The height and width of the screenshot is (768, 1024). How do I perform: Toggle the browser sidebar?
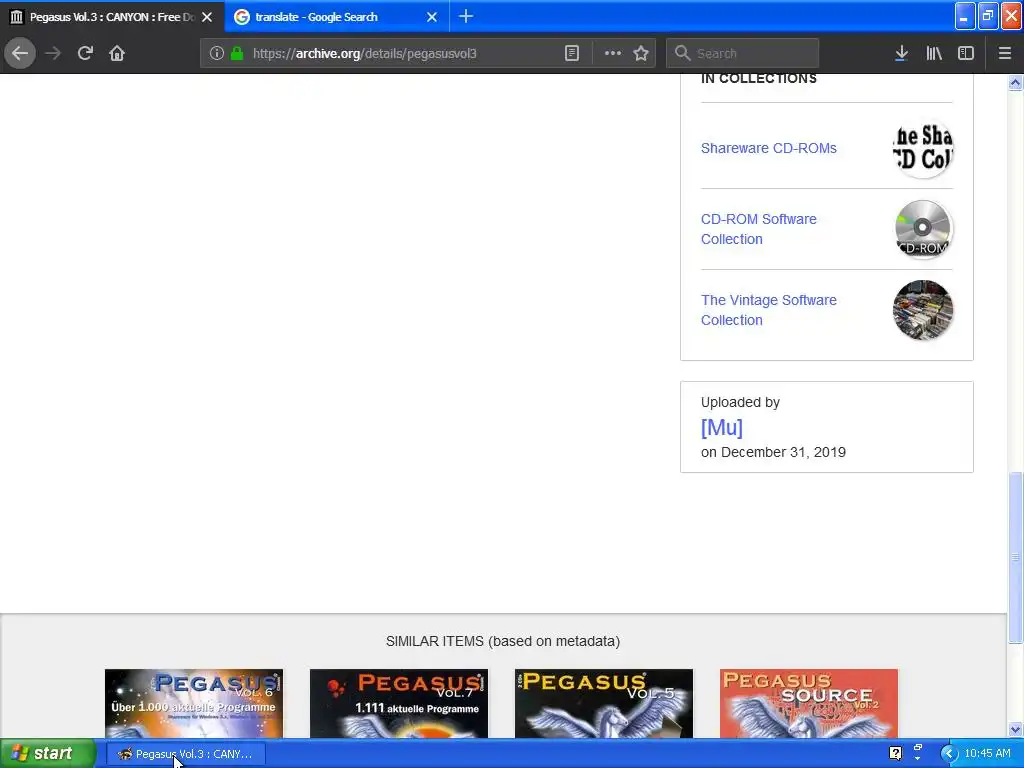coord(966,53)
